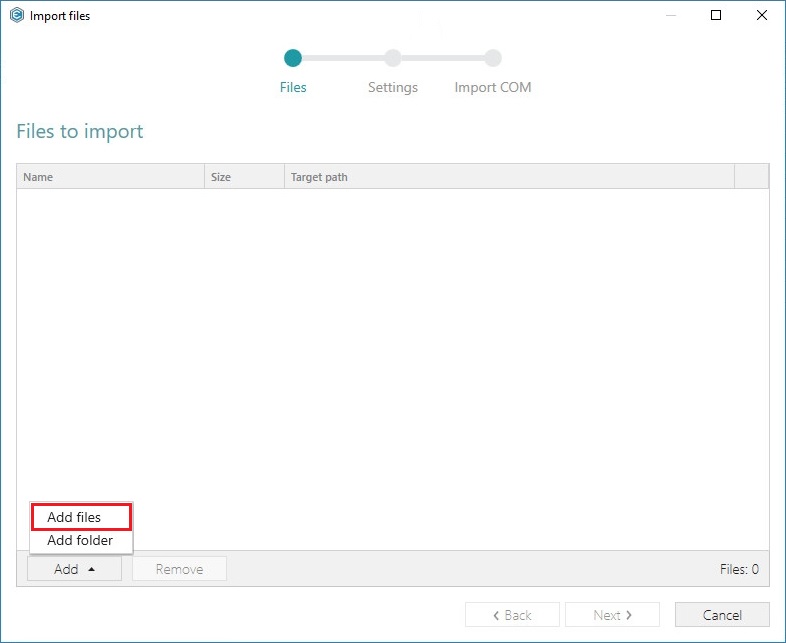The image size is (786, 643).
Task: Click the Back button
Action: pyautogui.click(x=512, y=614)
